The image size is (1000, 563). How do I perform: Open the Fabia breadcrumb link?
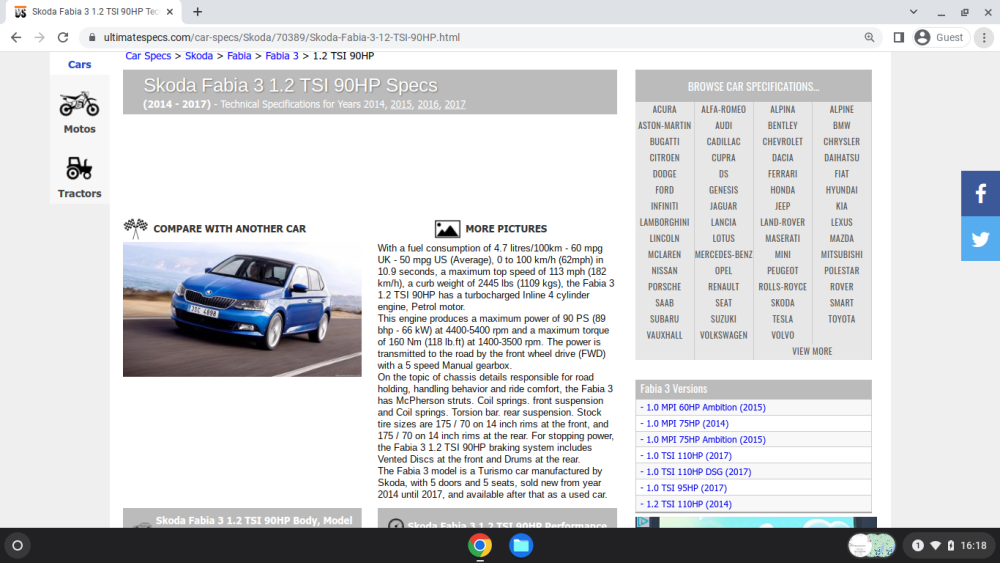(239, 56)
